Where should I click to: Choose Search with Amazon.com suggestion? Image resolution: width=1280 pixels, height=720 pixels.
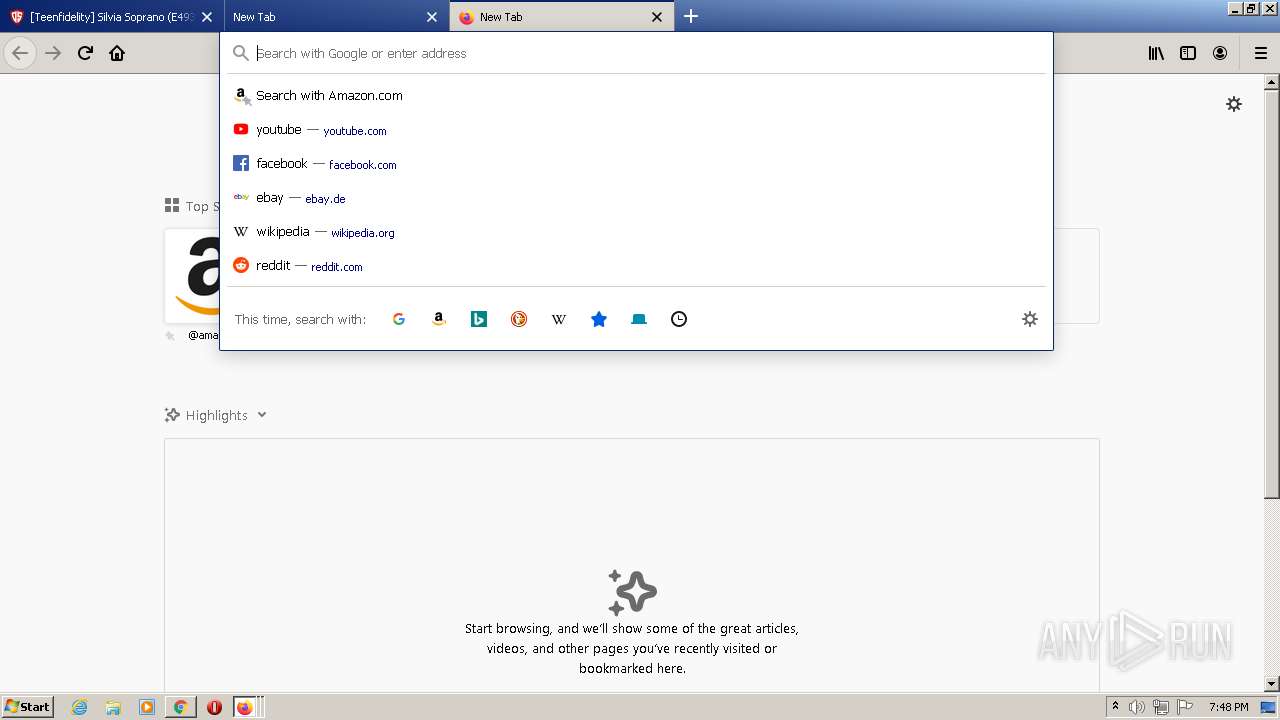tap(636, 96)
